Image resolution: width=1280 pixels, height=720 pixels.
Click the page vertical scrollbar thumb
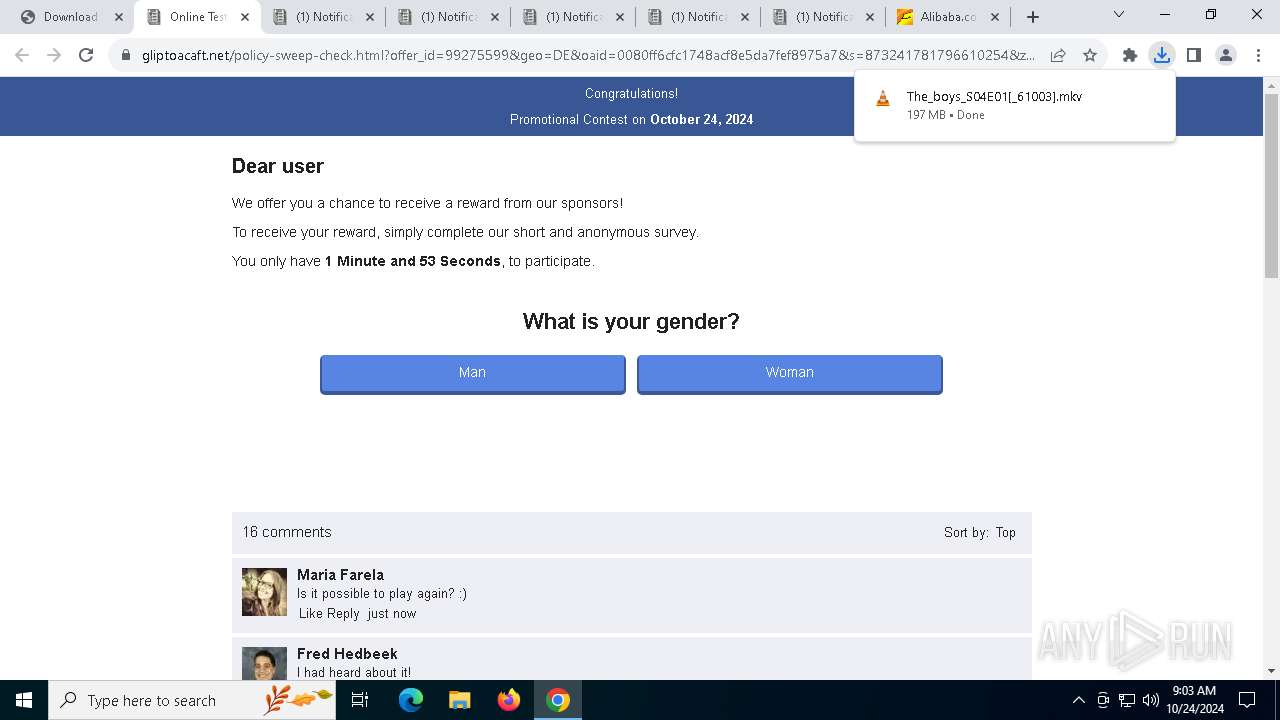pyautogui.click(x=1271, y=185)
